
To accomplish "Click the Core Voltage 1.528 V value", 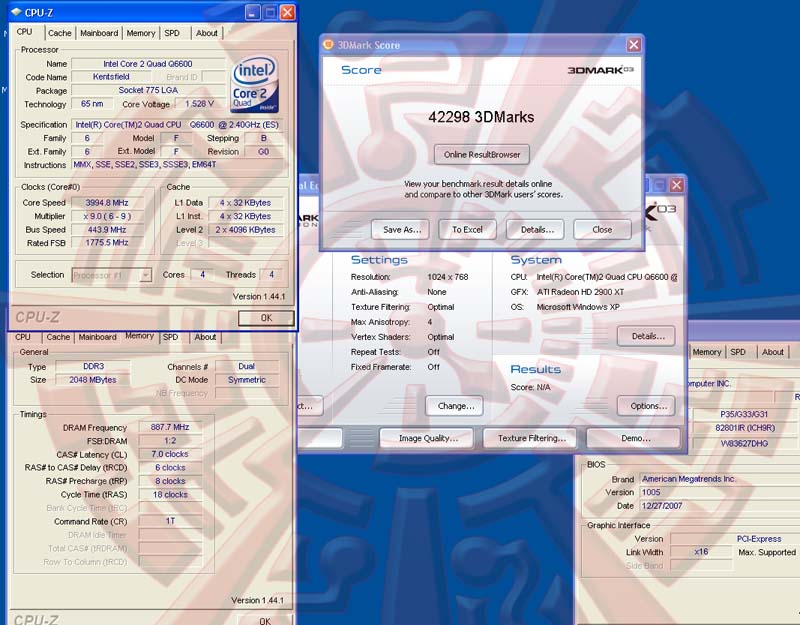I will [198, 104].
